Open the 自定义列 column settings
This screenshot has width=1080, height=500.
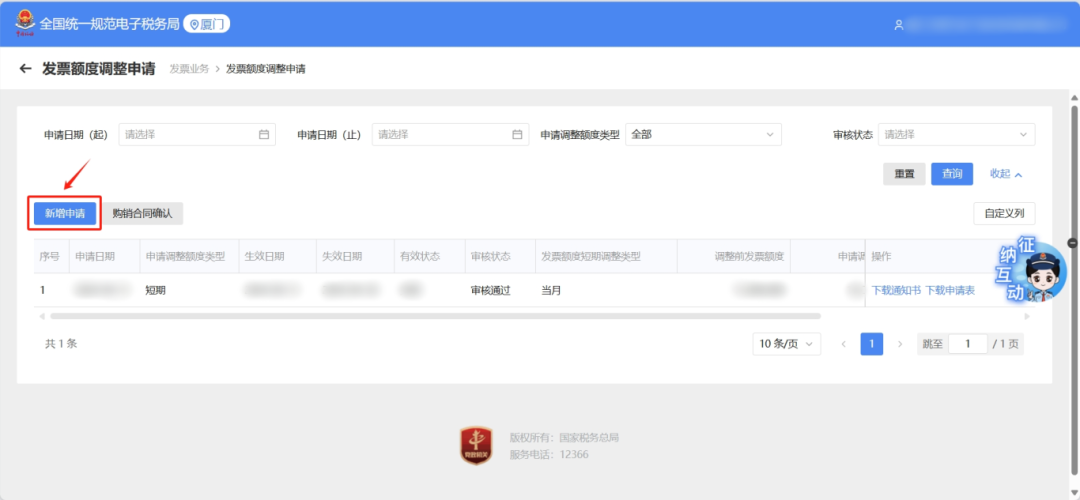[1004, 213]
